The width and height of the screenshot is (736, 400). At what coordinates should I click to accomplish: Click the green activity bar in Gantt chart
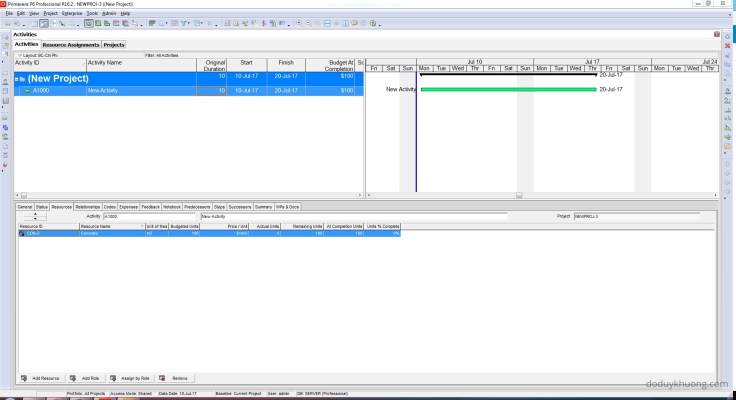508,89
